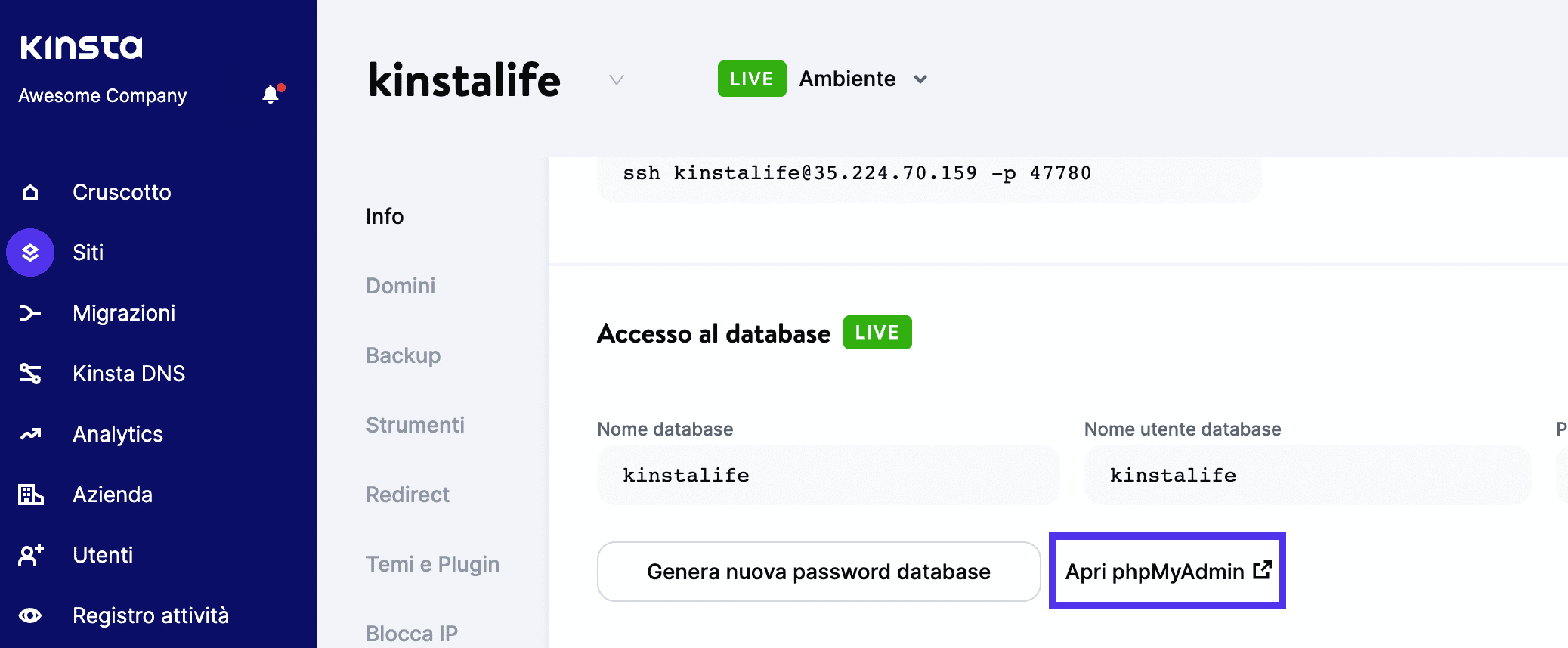The width and height of the screenshot is (1568, 648).
Task: Click the Utenti add-user icon
Action: tap(30, 555)
